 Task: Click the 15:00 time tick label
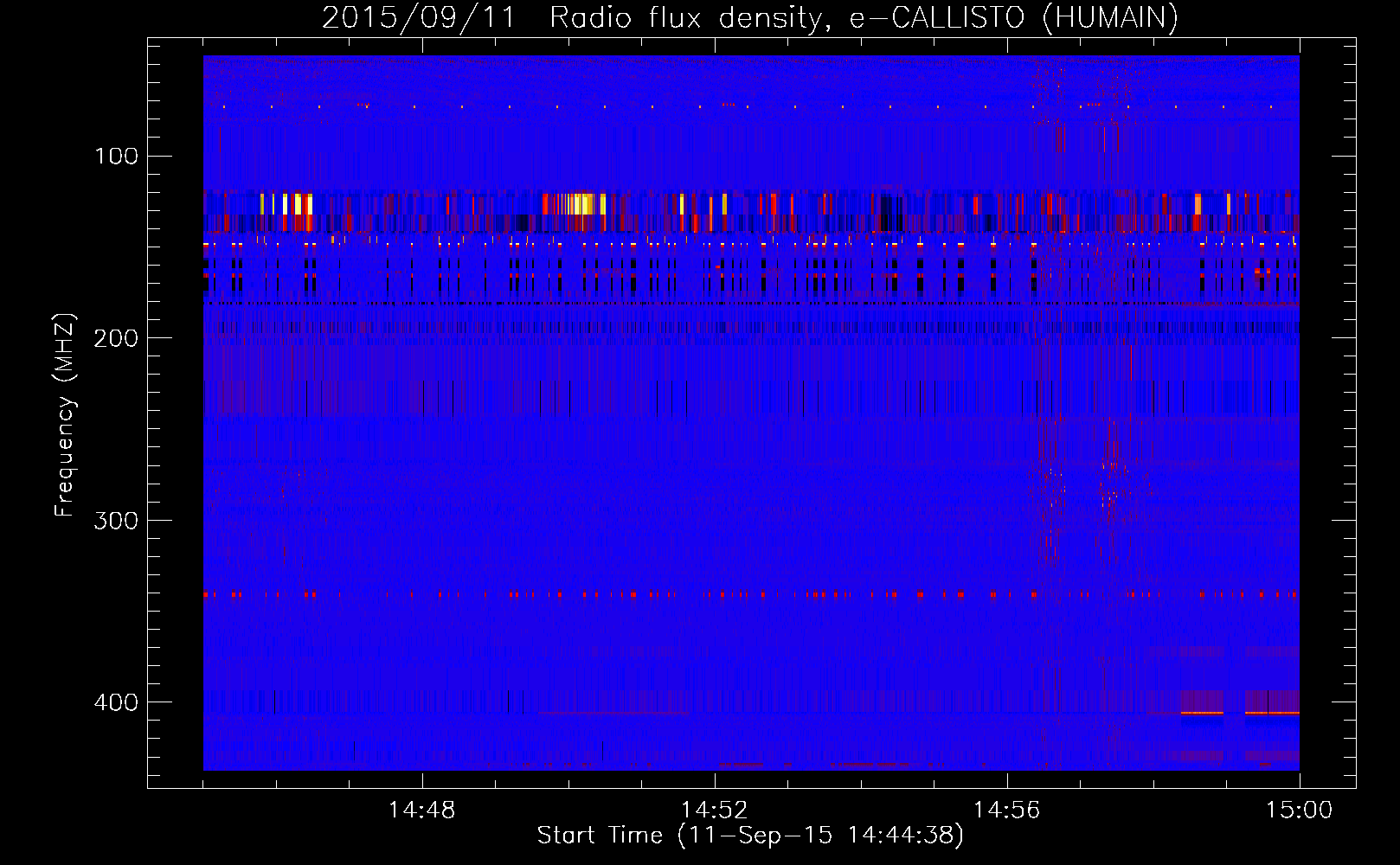(1300, 811)
